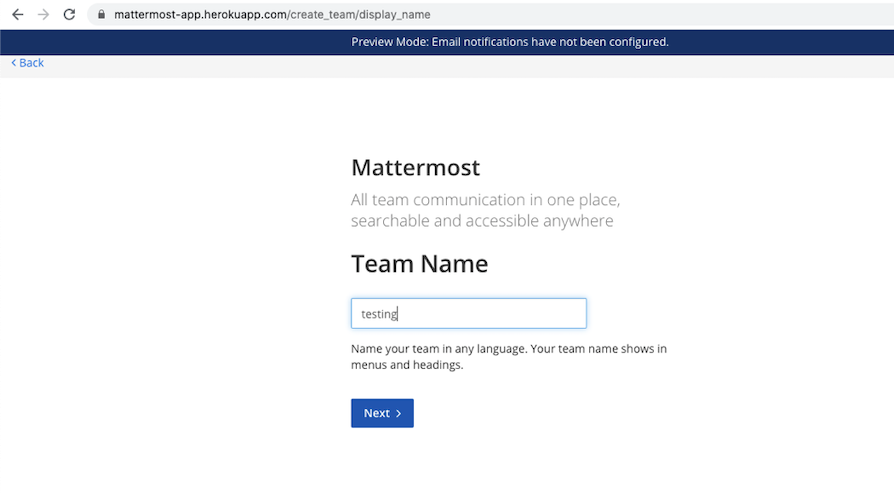Click the 'All team communication in one place' tagline
The height and width of the screenshot is (493, 894).
(x=486, y=210)
